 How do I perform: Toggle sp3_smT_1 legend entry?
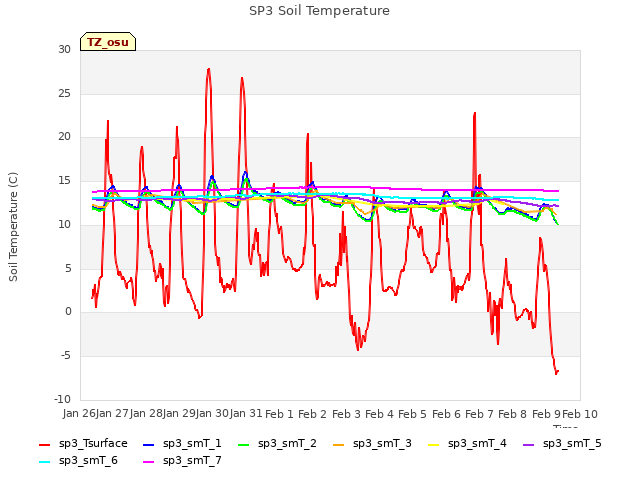182,444
